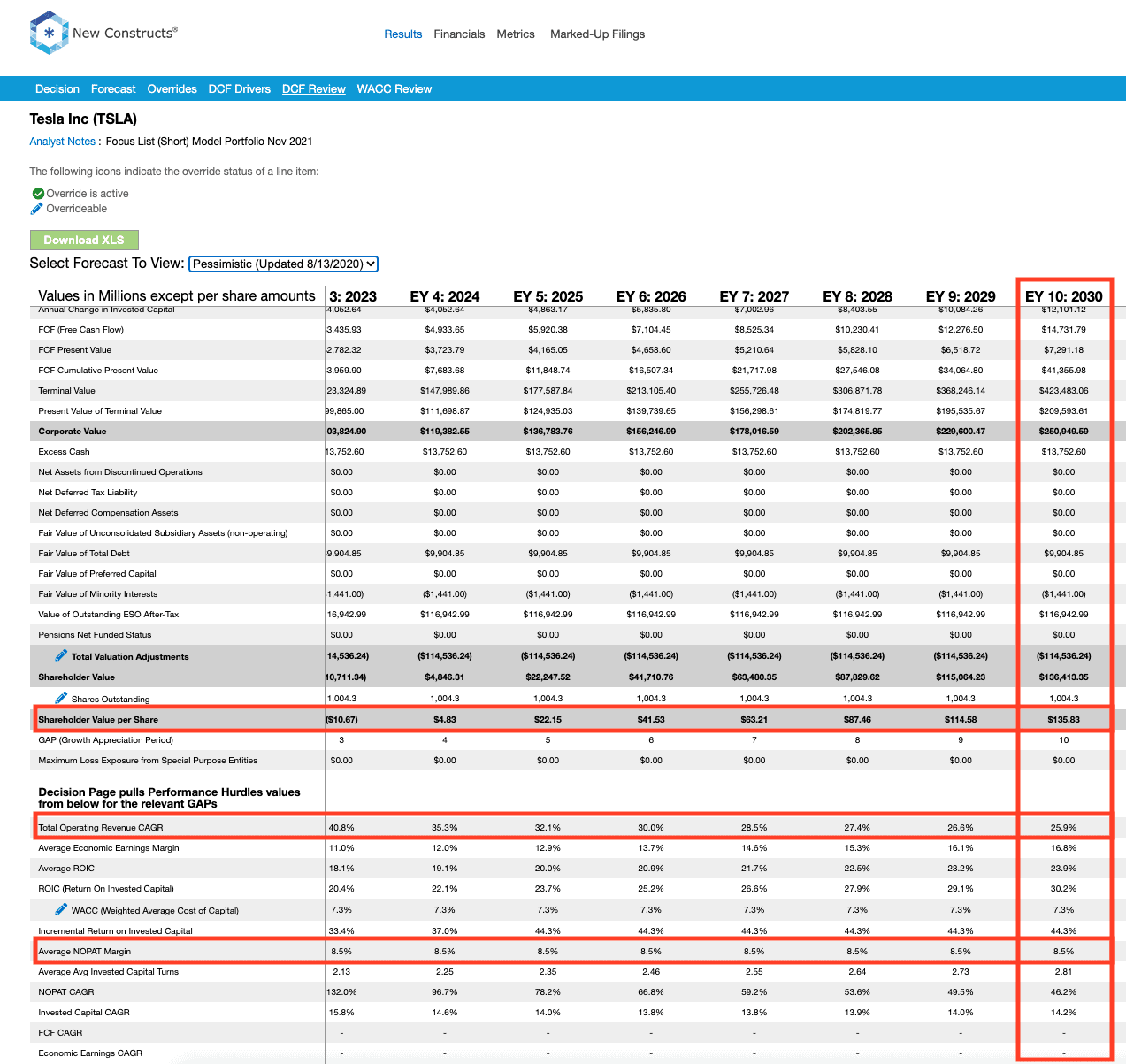This screenshot has width=1126, height=1064.
Task: Switch to the Forecast tab
Action: tap(113, 89)
